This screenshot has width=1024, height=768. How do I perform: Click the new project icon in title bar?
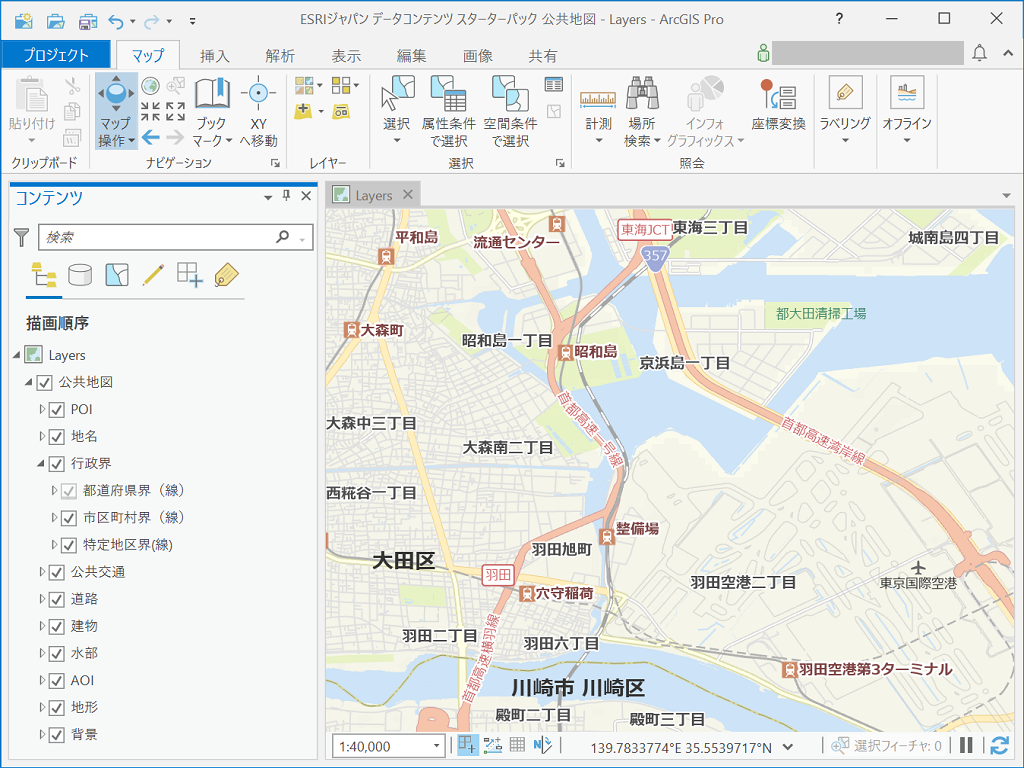(24, 20)
